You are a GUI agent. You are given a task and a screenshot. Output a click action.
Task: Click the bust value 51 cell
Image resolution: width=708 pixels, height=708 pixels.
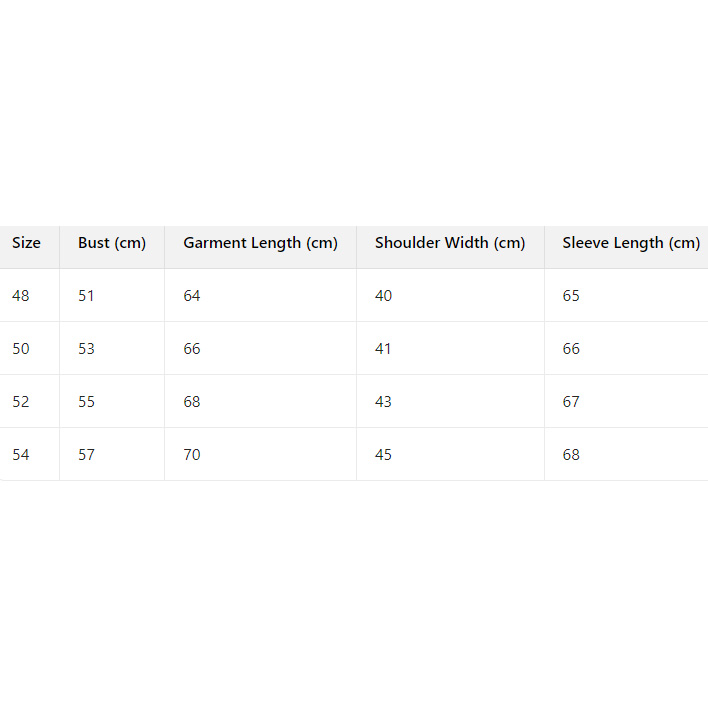pos(87,296)
